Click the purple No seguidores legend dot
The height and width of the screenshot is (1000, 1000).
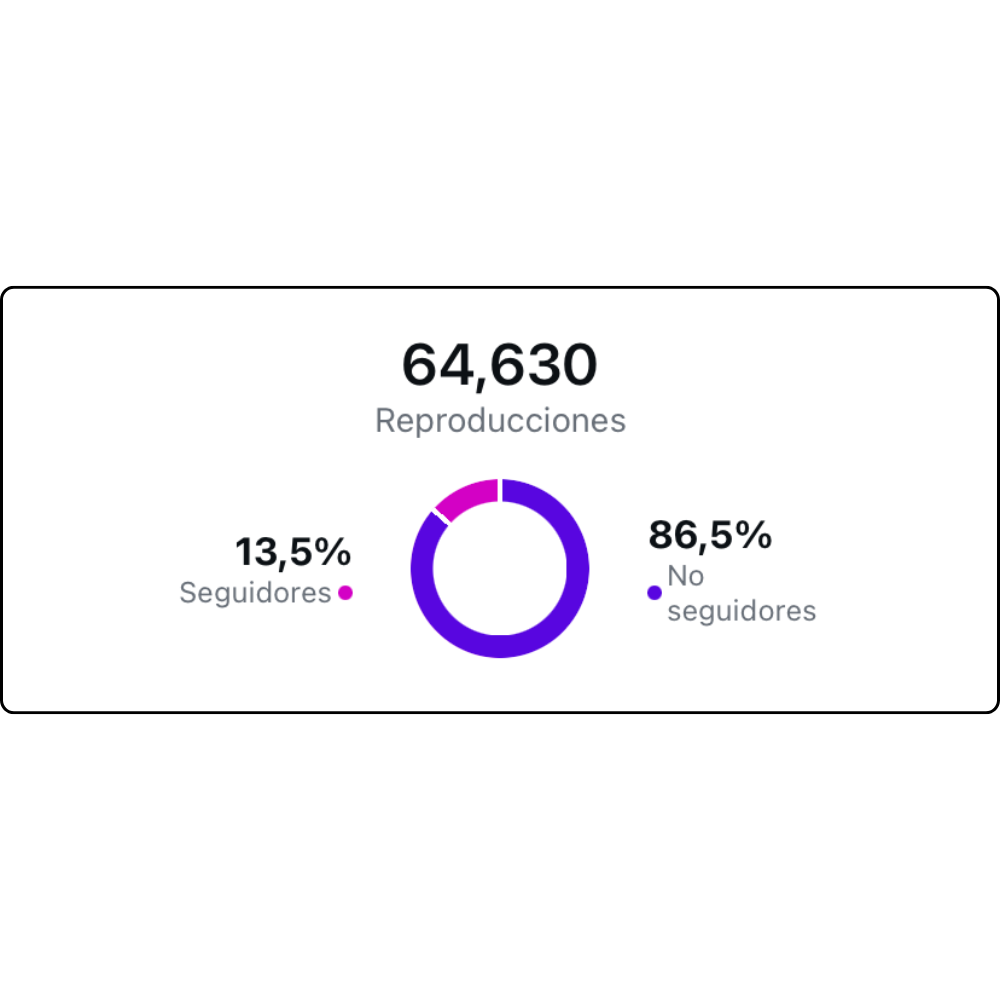[655, 592]
